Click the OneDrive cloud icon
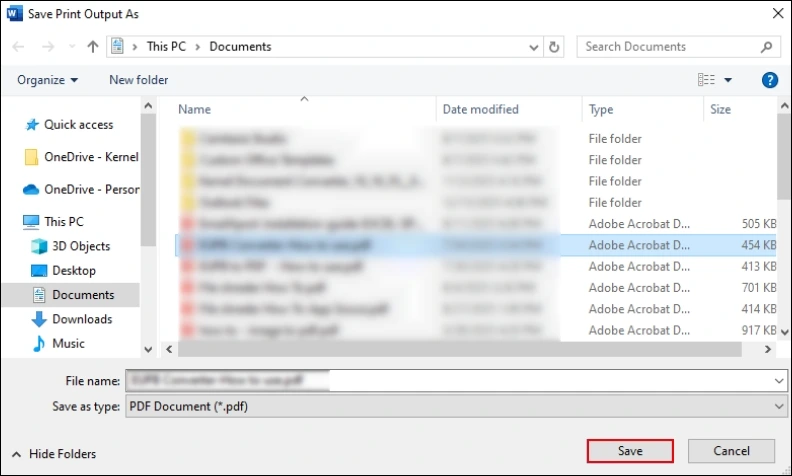Image resolution: width=792 pixels, height=476 pixels. 31,189
